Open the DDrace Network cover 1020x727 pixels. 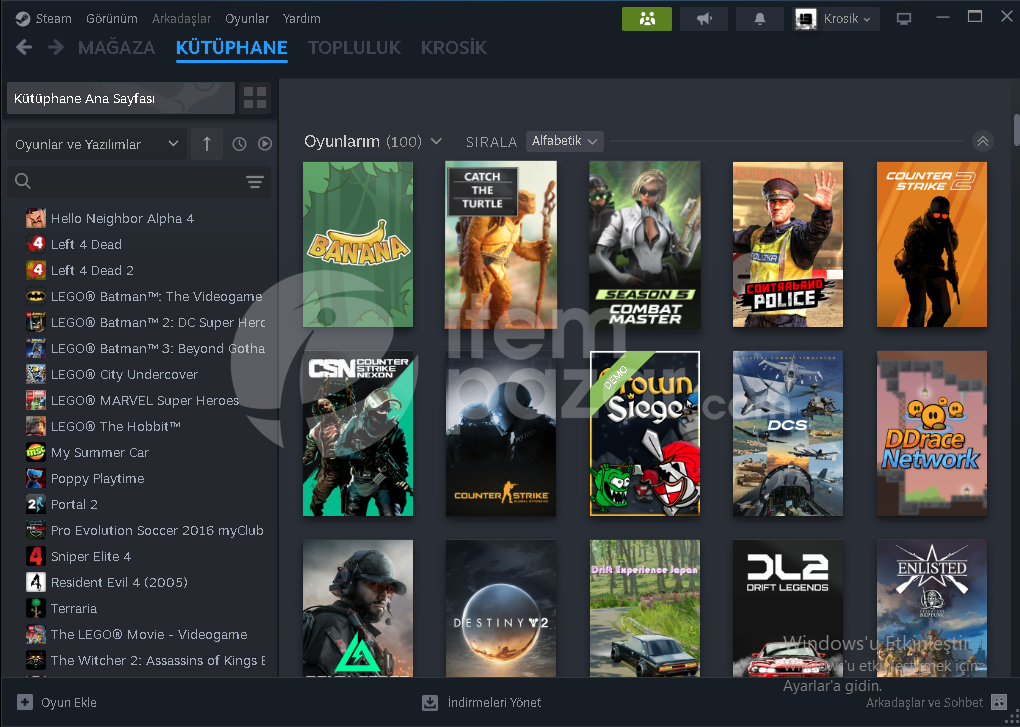(x=932, y=434)
